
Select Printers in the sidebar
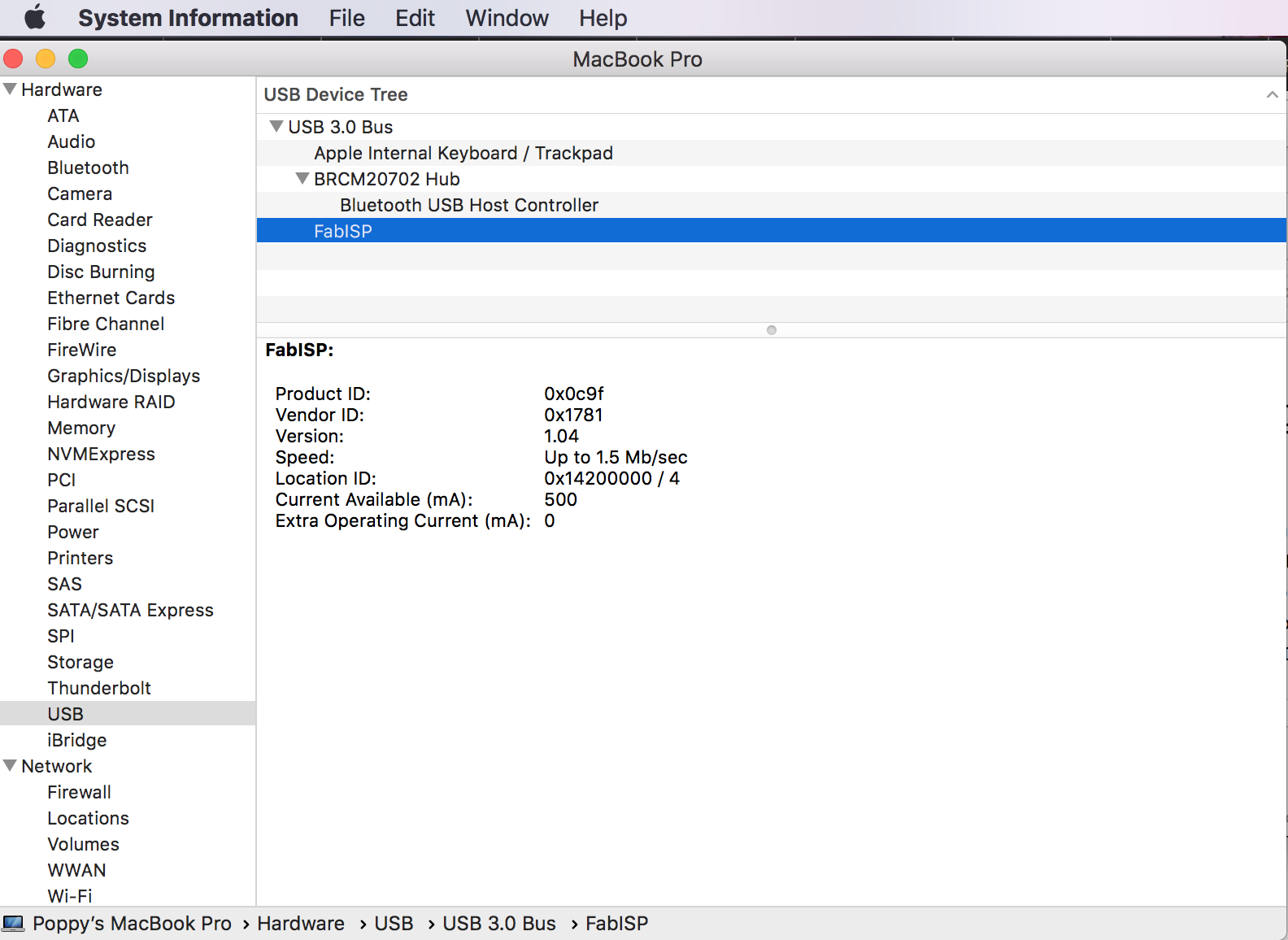tap(80, 558)
